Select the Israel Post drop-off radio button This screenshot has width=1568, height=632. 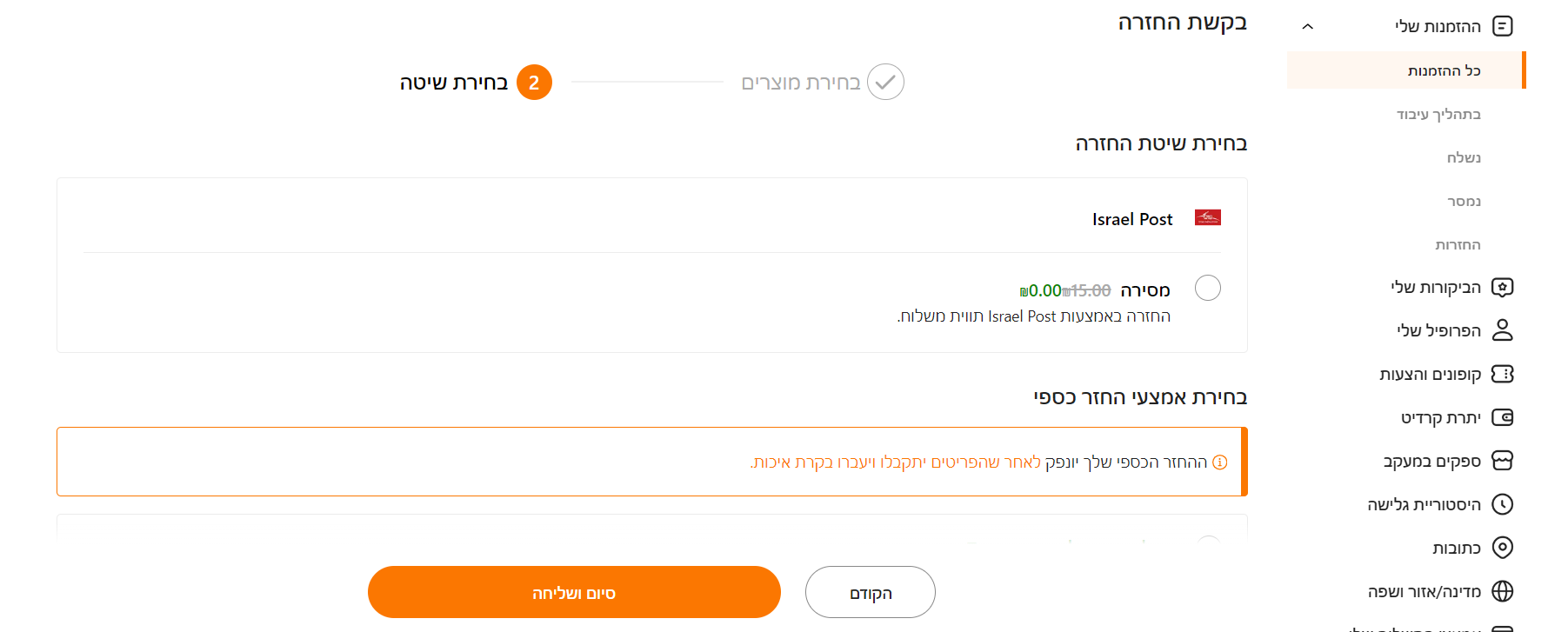point(1207,288)
